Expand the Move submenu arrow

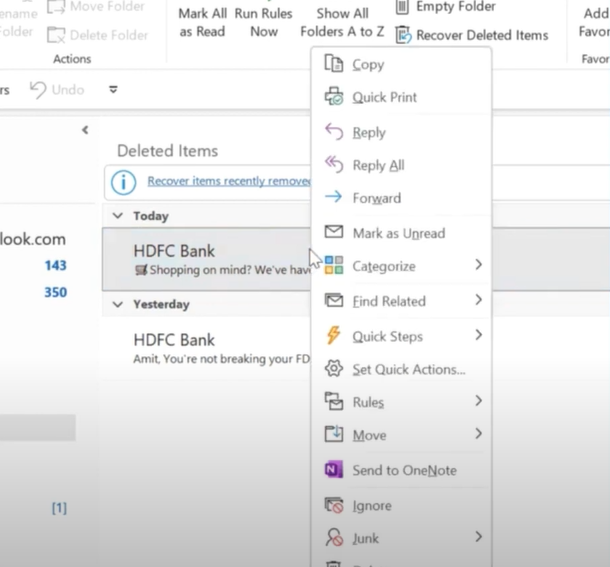(x=479, y=434)
